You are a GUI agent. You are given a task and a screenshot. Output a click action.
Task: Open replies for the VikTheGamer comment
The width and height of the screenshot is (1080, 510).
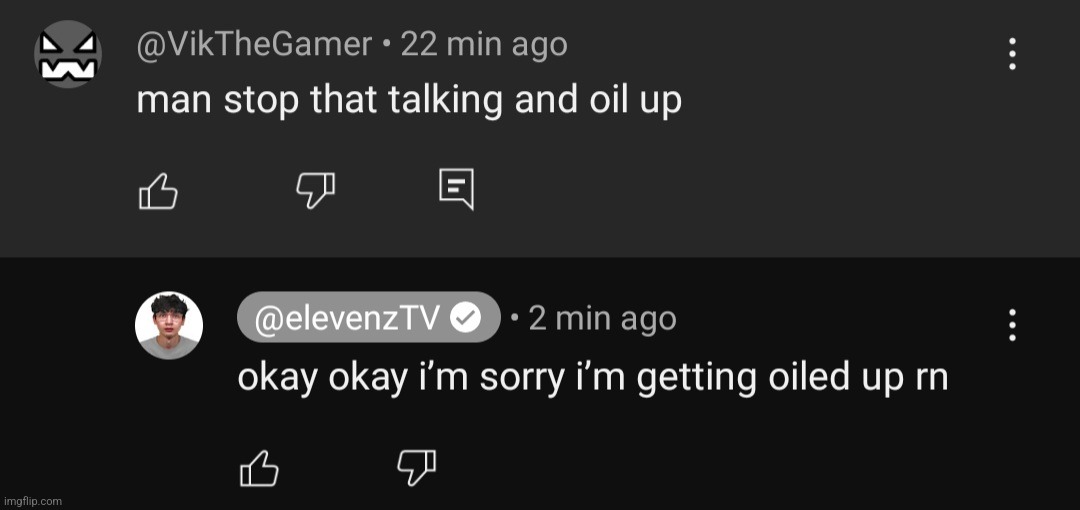(457, 190)
